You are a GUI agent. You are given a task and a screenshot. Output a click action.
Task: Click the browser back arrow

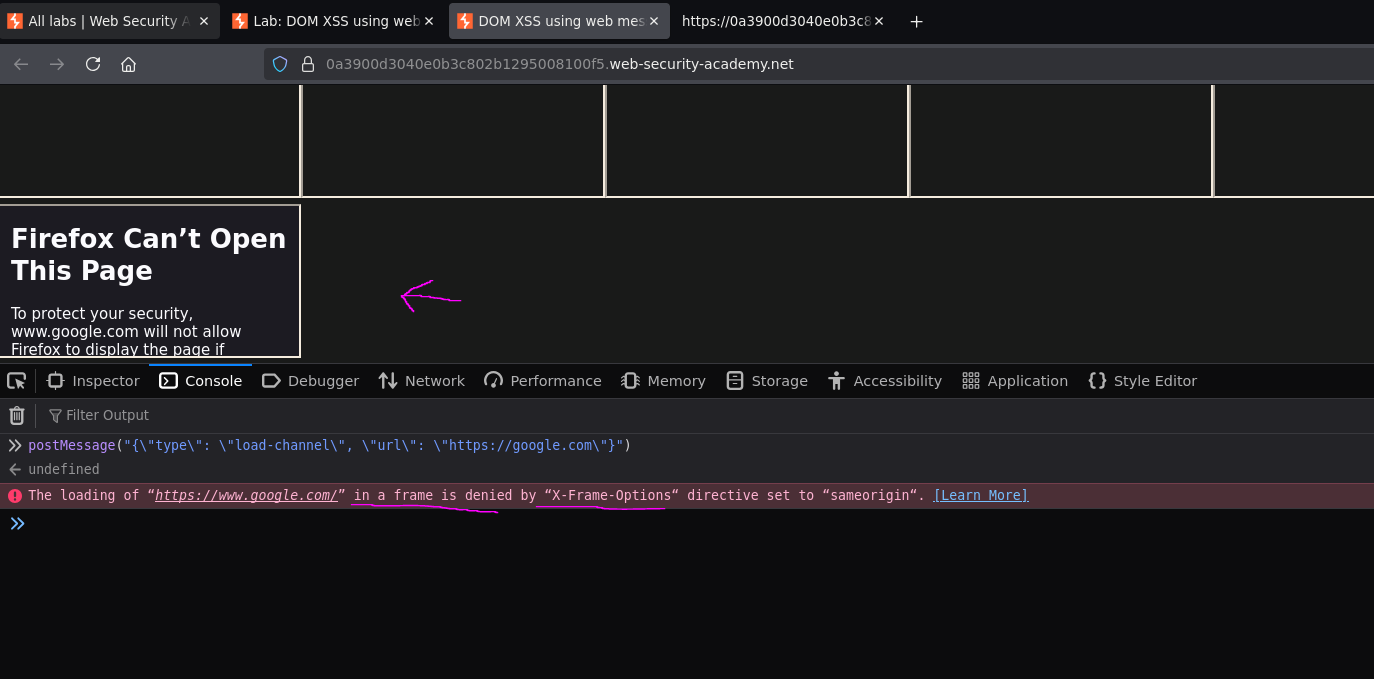pyautogui.click(x=21, y=64)
